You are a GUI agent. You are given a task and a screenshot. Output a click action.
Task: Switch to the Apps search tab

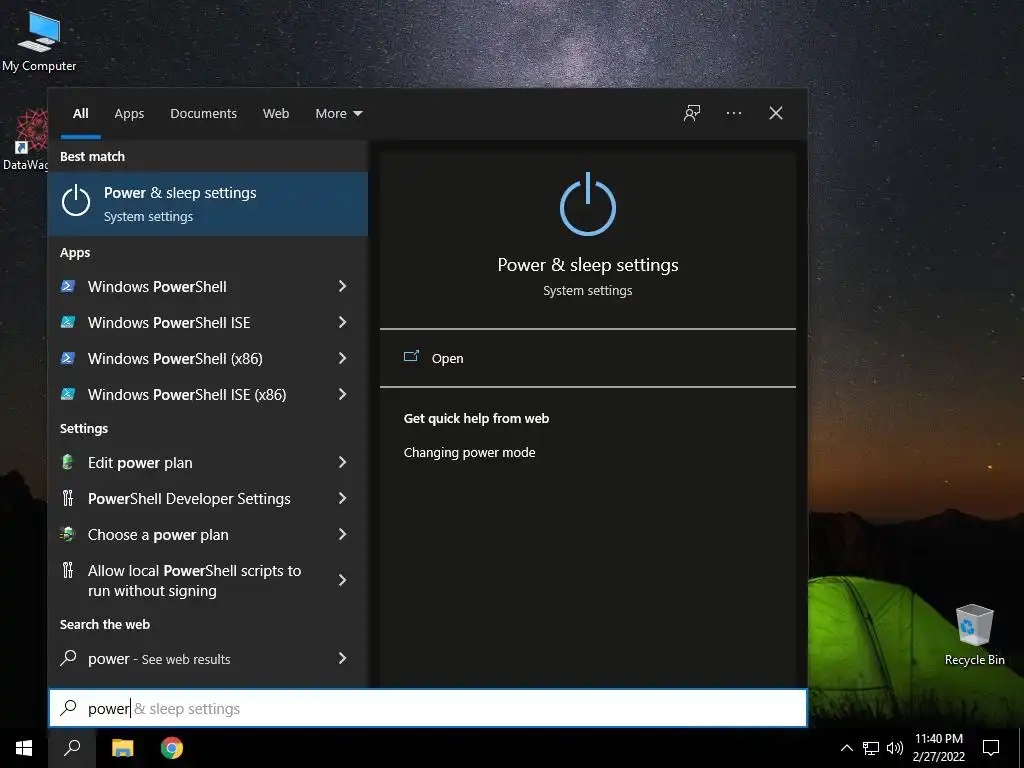[x=129, y=114]
